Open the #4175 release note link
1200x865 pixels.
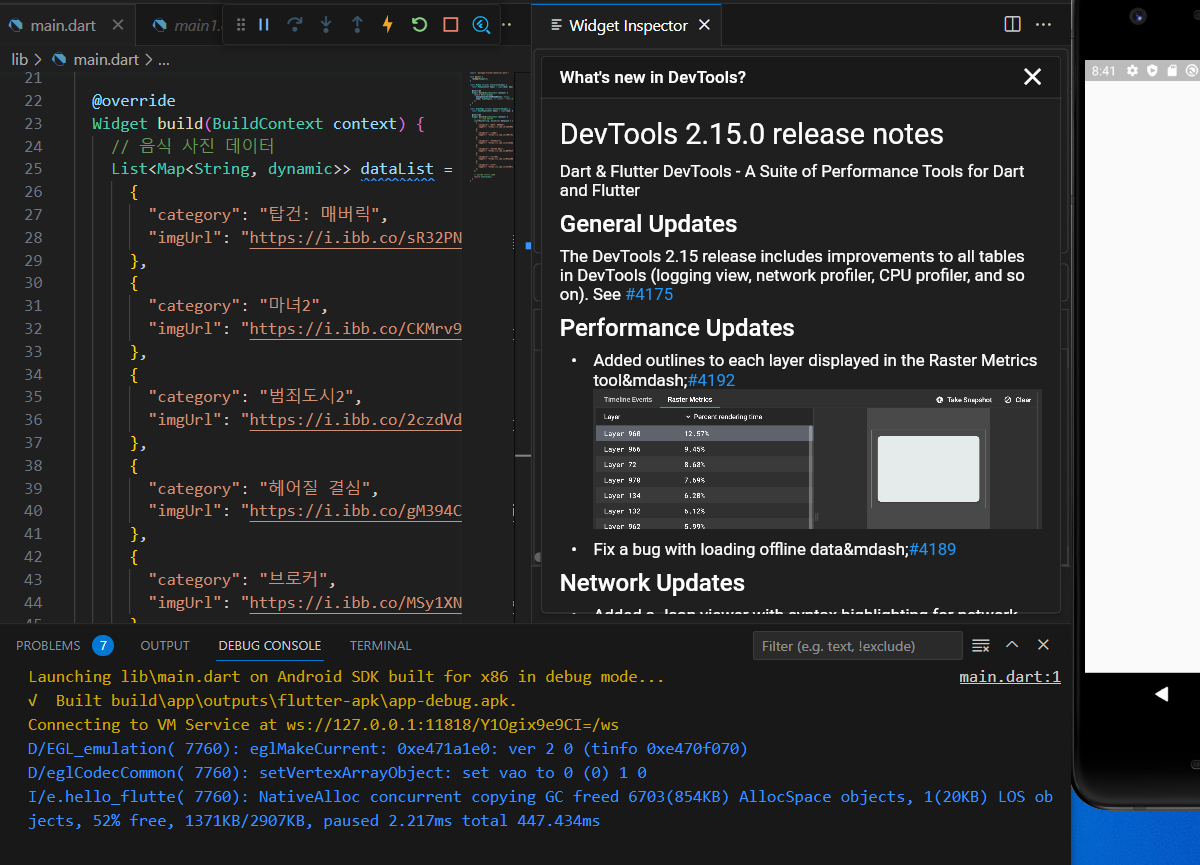tap(649, 294)
